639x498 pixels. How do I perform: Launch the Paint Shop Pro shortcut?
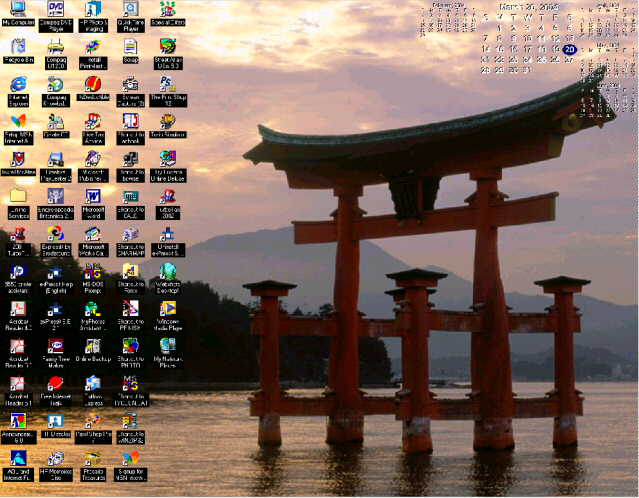pyautogui.click(x=92, y=421)
